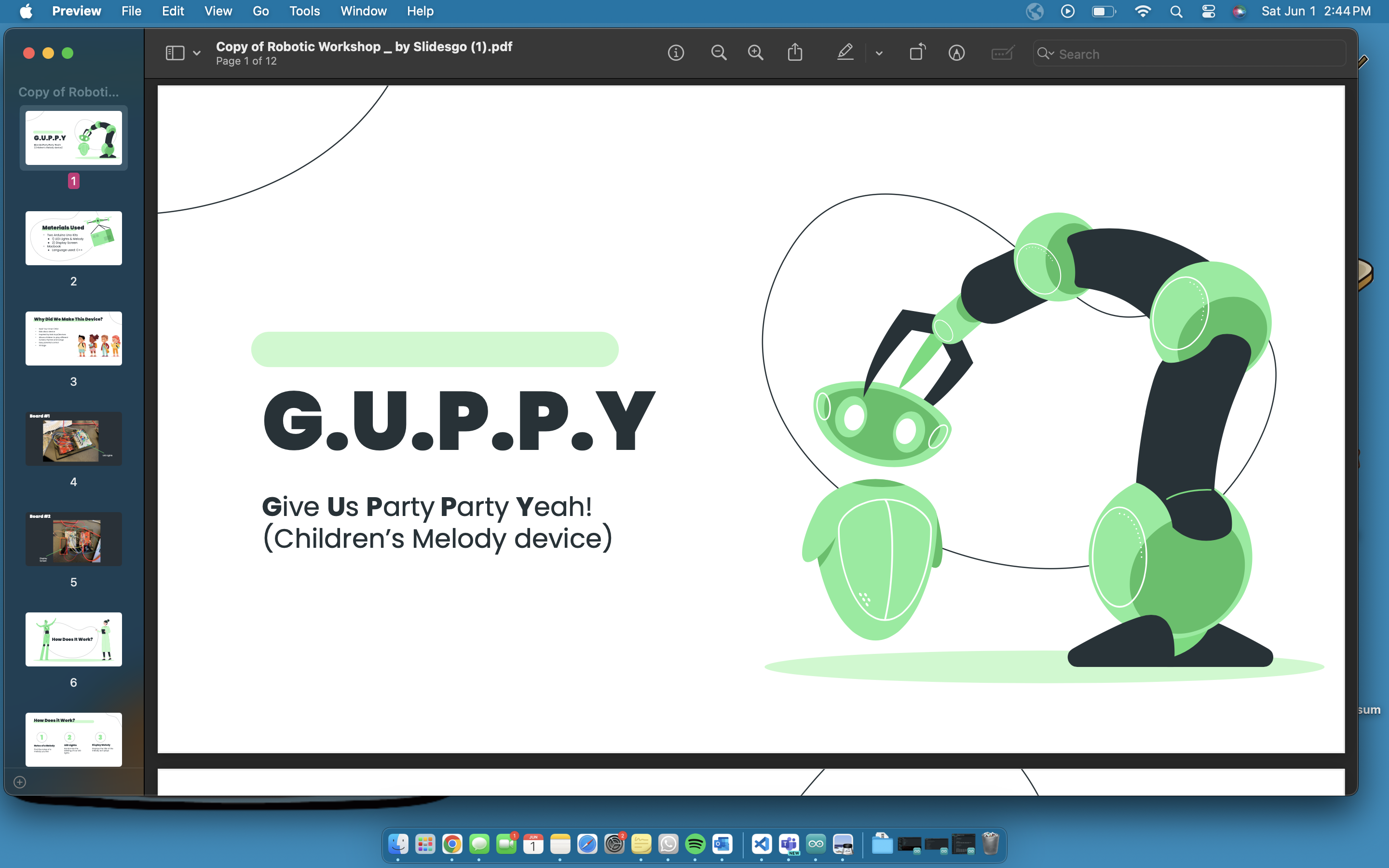Show the Markup toolbar

[956, 54]
